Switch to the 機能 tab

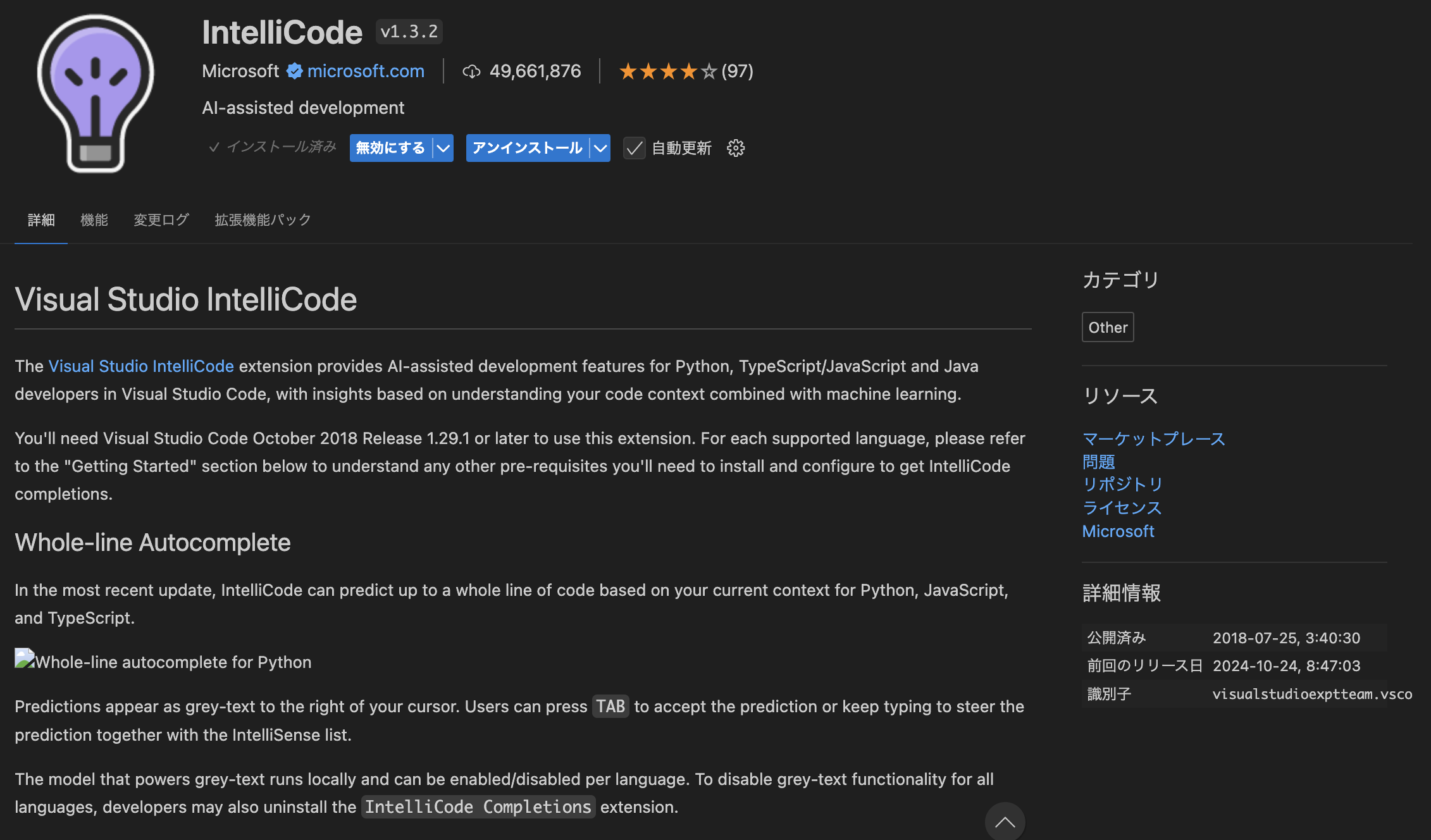pos(94,219)
